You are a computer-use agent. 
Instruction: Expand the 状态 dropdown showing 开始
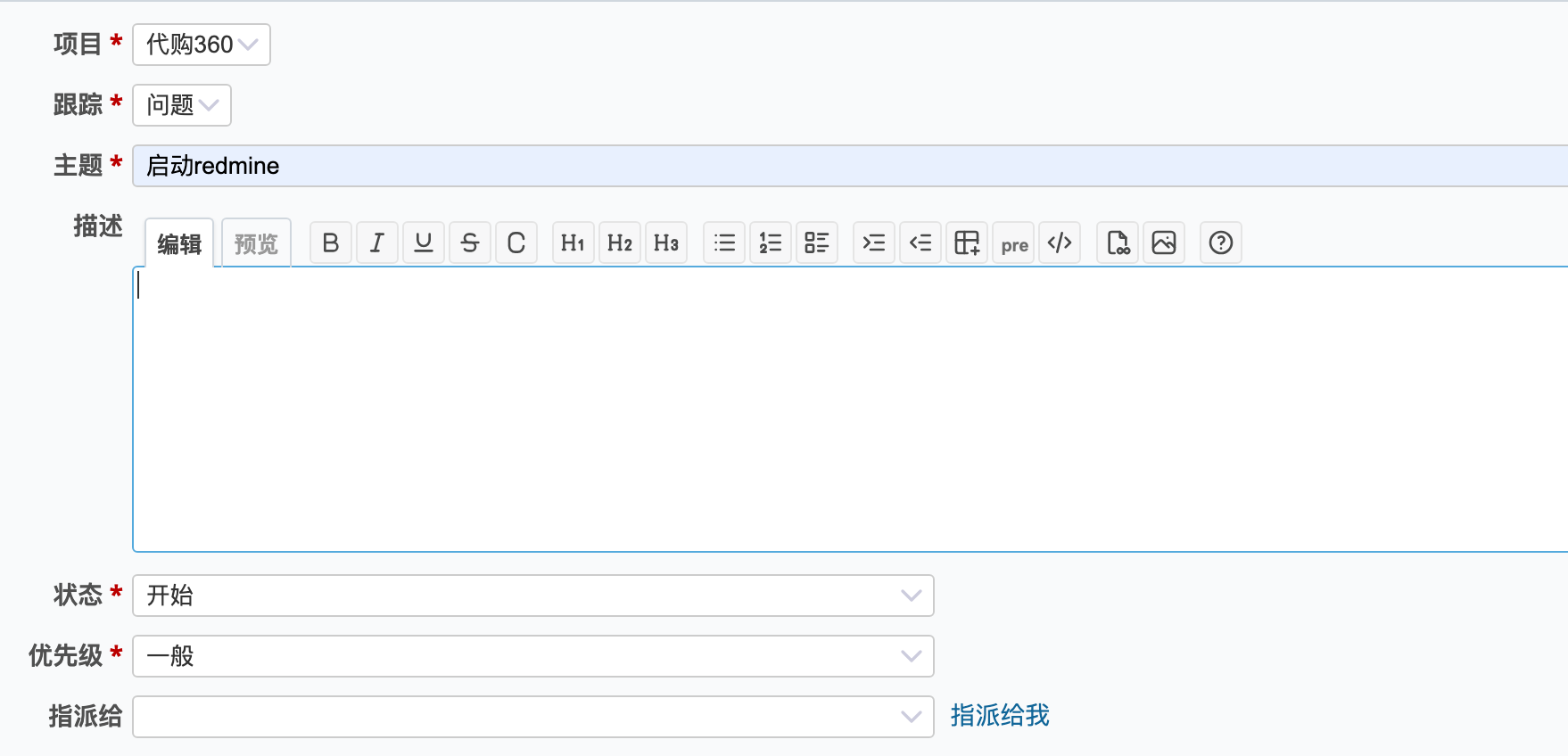(x=532, y=596)
